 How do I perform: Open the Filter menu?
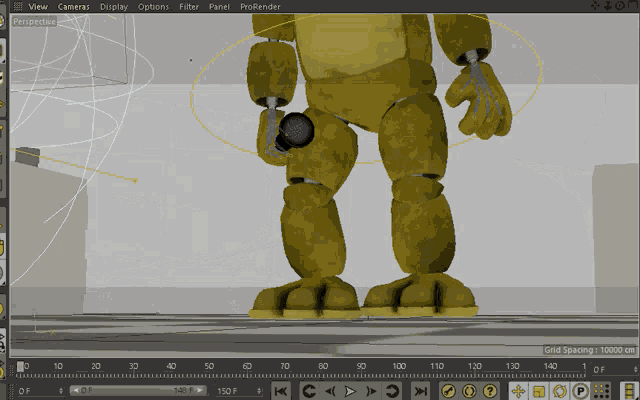click(189, 7)
